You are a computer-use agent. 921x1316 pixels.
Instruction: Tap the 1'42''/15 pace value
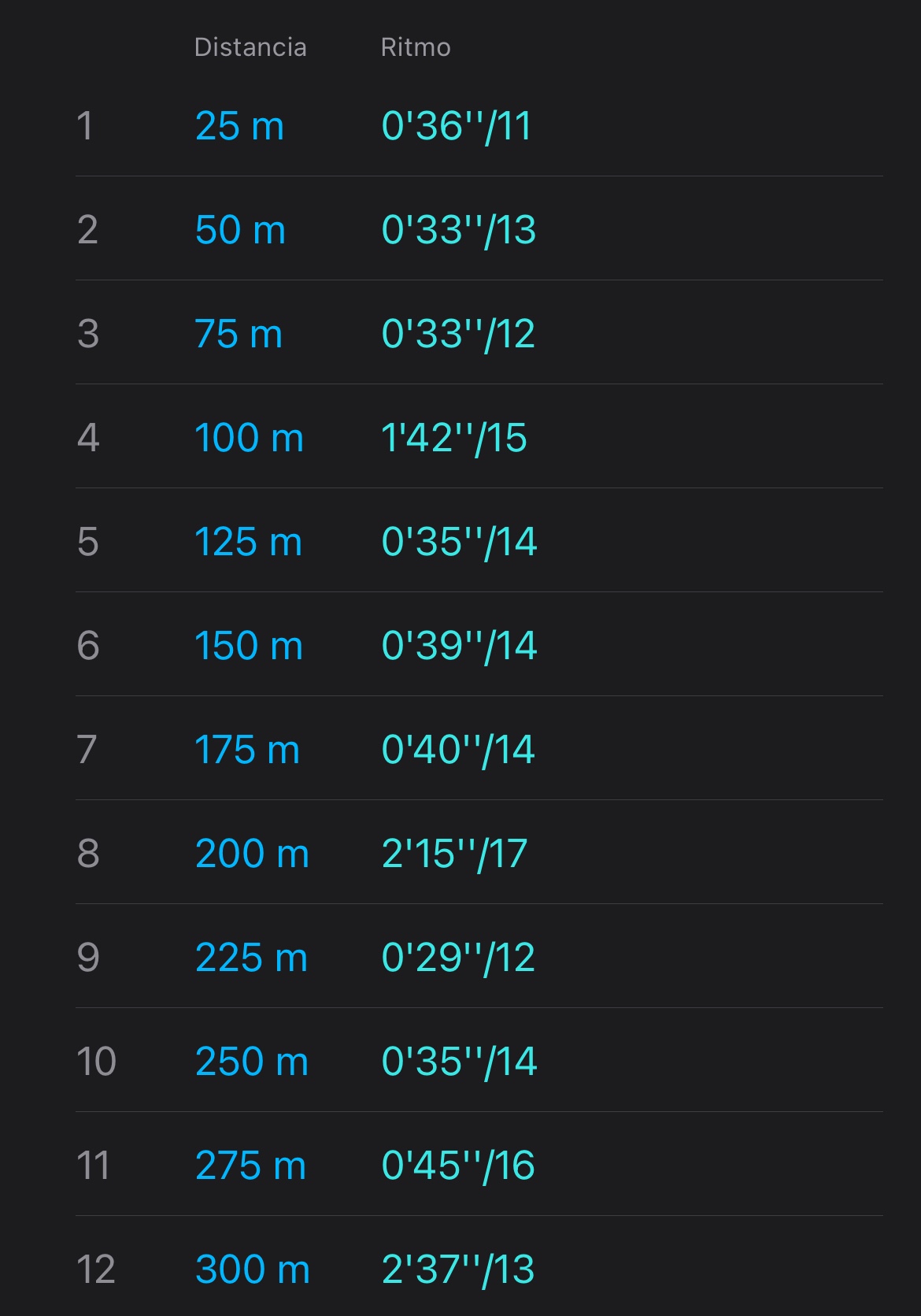click(x=454, y=438)
